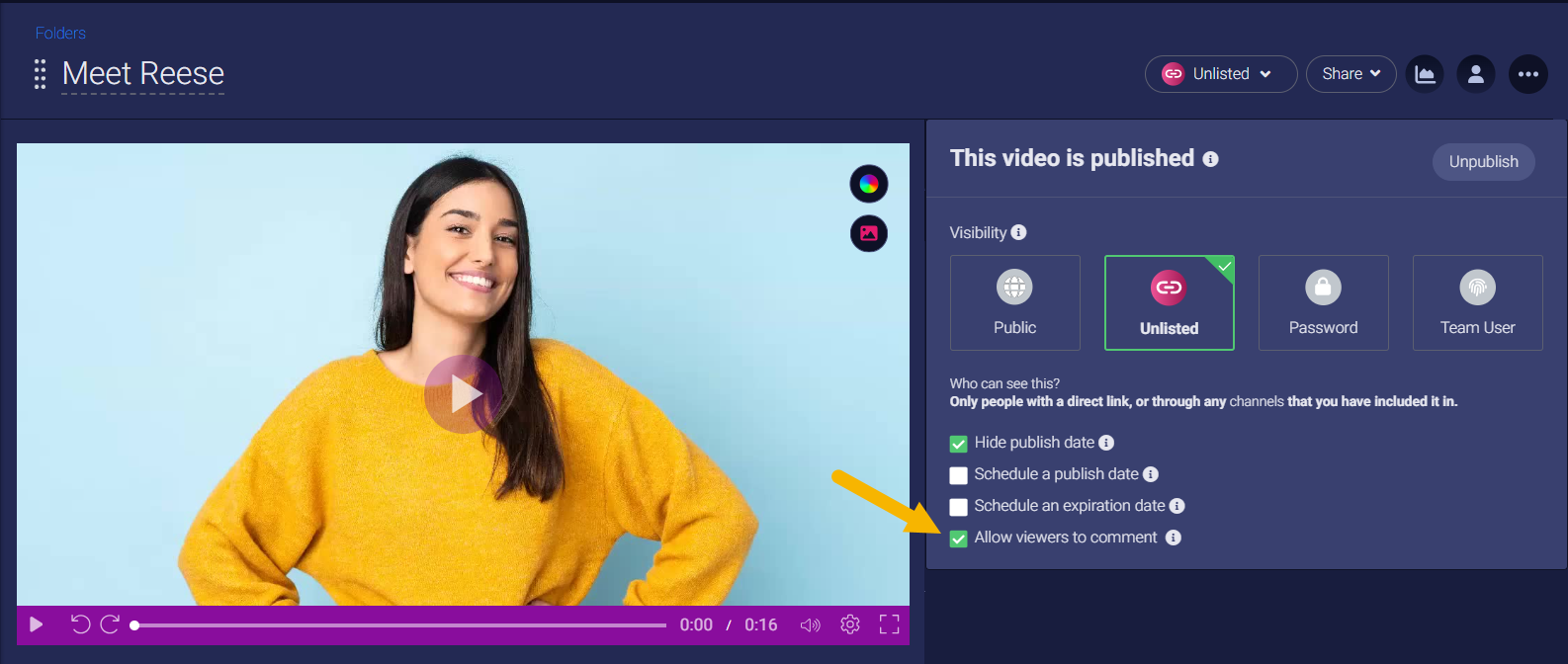Click the info icon for Schedule an expiration date
Screen dimensions: 1568x664
point(1176,506)
